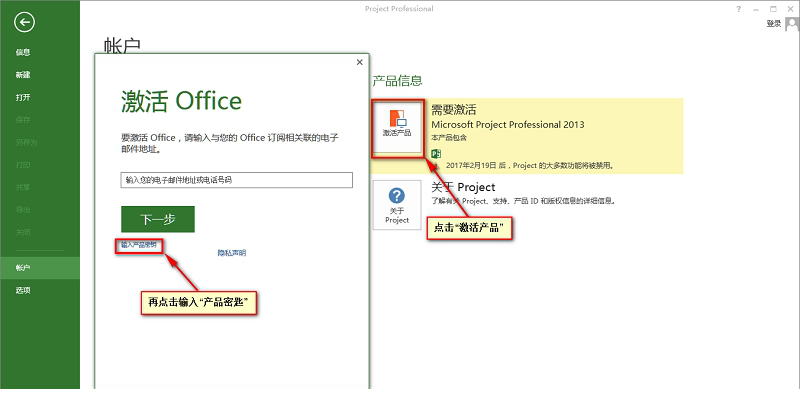Click the disabled 共享 entry
The image size is (800, 404).
(22, 187)
